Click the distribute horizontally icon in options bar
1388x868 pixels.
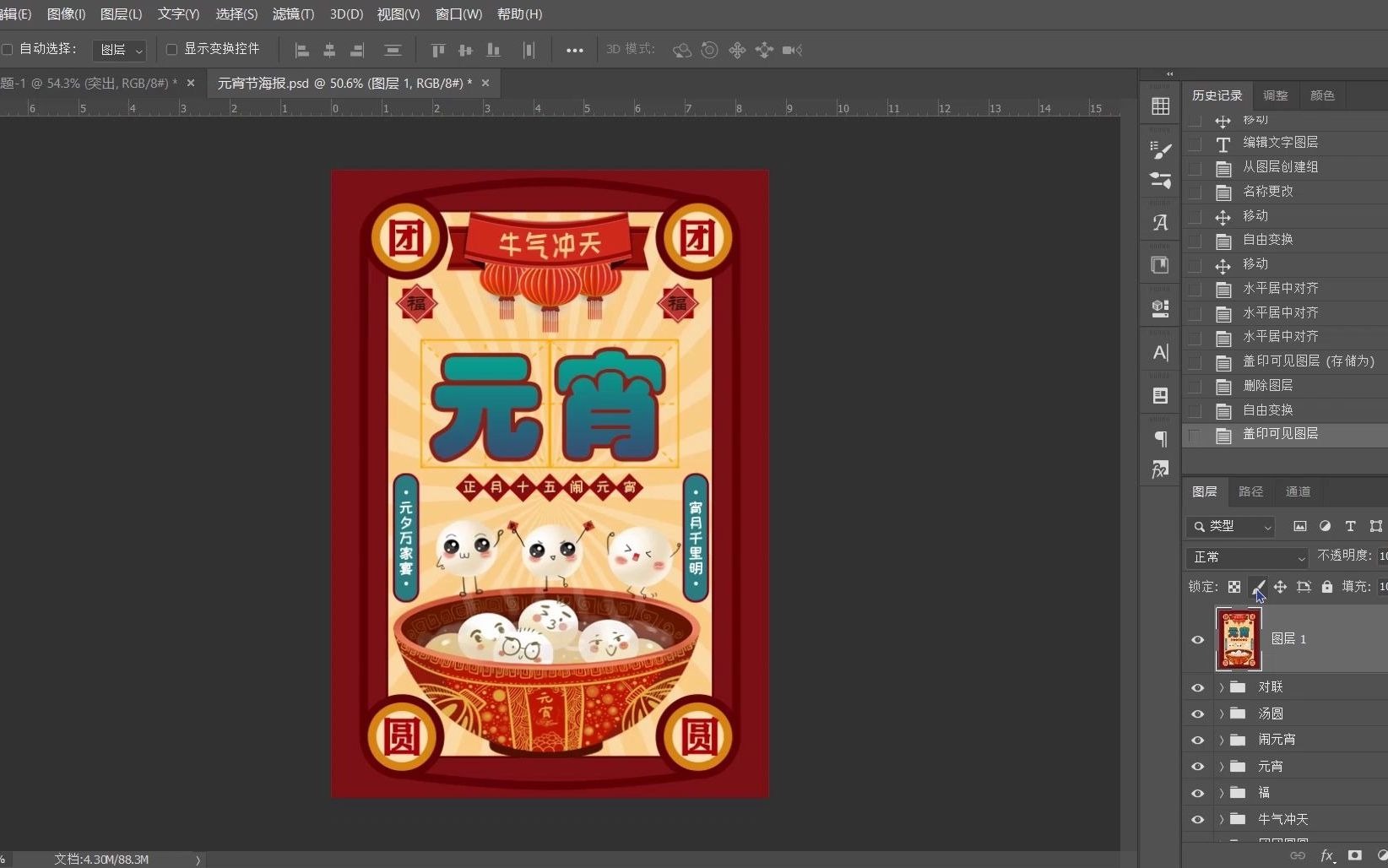pyautogui.click(x=529, y=50)
